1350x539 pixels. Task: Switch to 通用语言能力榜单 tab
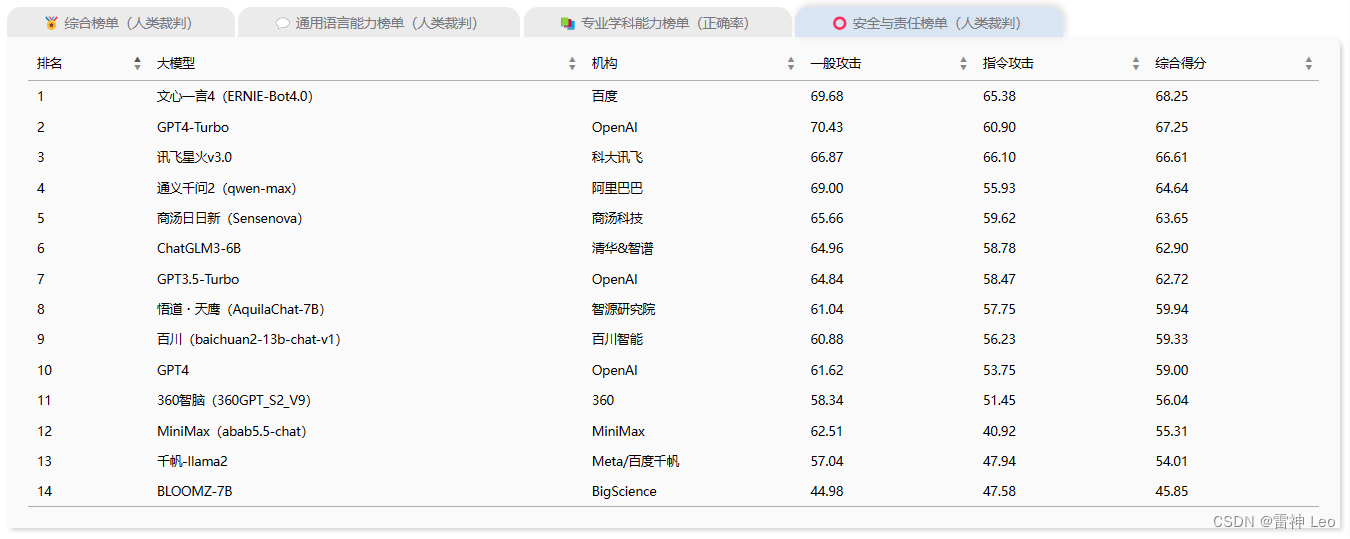pos(379,22)
